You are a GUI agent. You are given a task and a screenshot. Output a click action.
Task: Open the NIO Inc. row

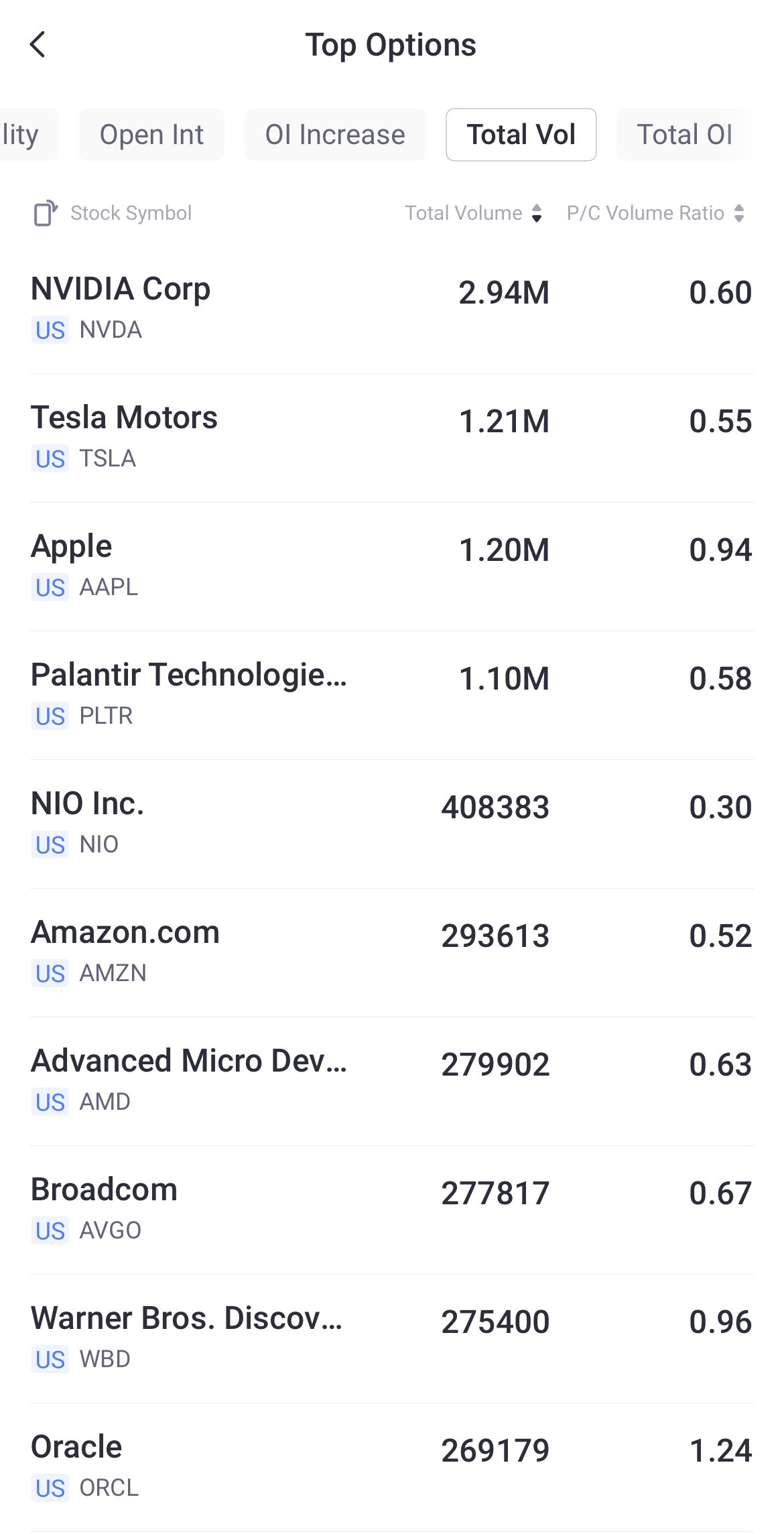tap(392, 823)
